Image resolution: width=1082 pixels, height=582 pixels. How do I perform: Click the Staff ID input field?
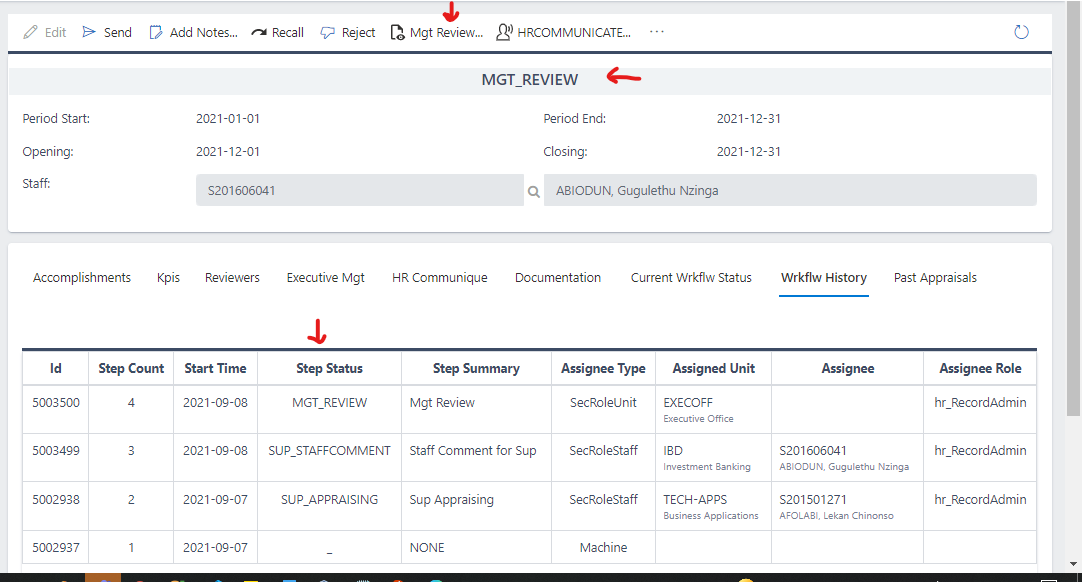[359, 191]
